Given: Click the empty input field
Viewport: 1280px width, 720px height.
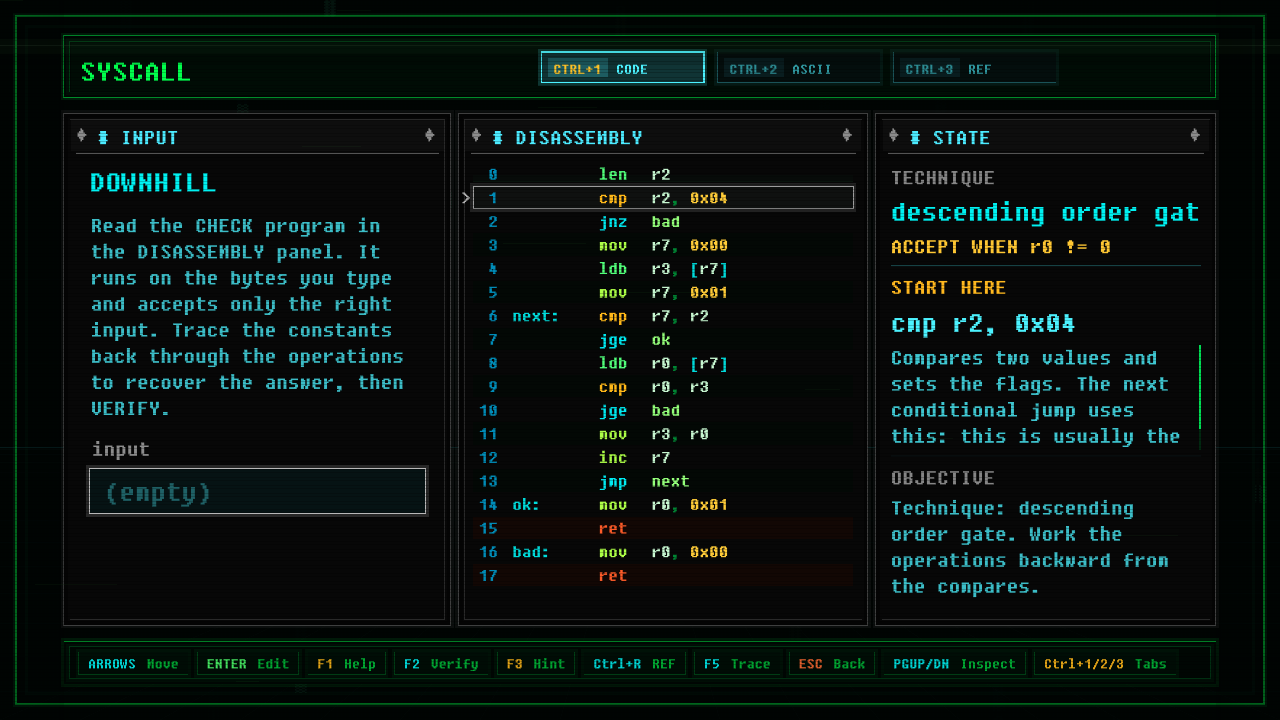Looking at the screenshot, I should click(x=258, y=491).
